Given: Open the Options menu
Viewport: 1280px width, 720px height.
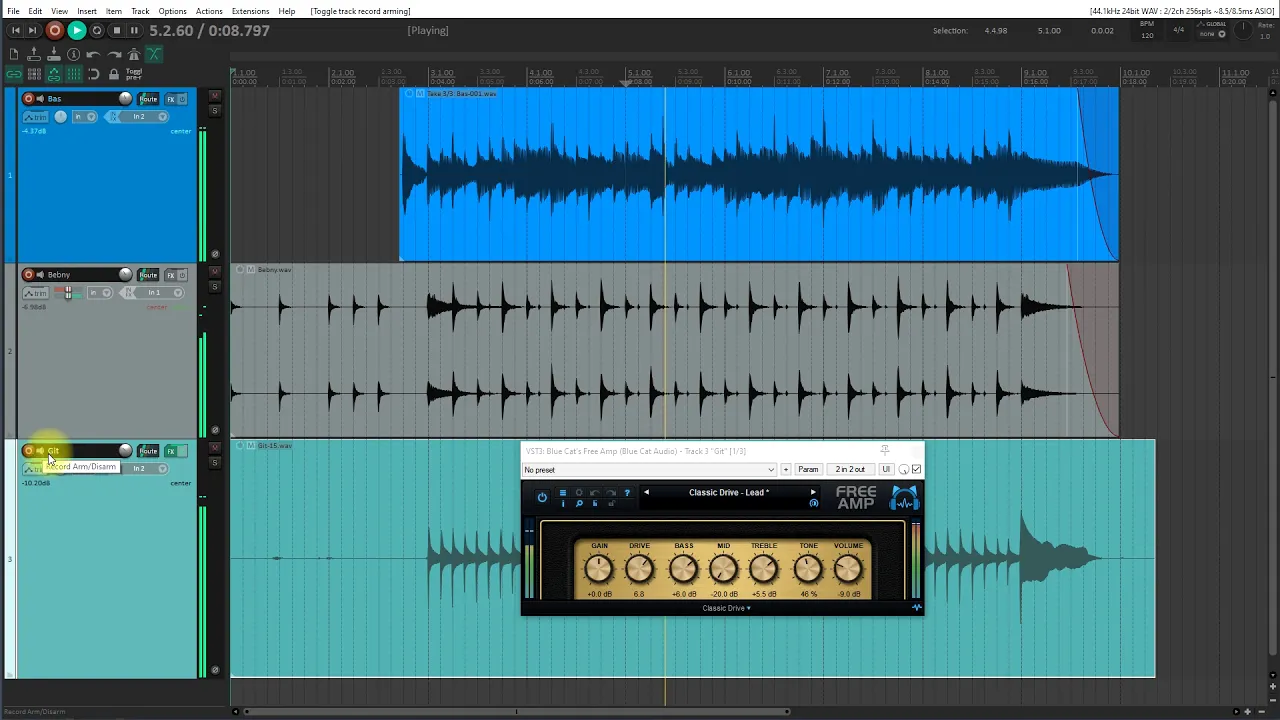Looking at the screenshot, I should (172, 11).
